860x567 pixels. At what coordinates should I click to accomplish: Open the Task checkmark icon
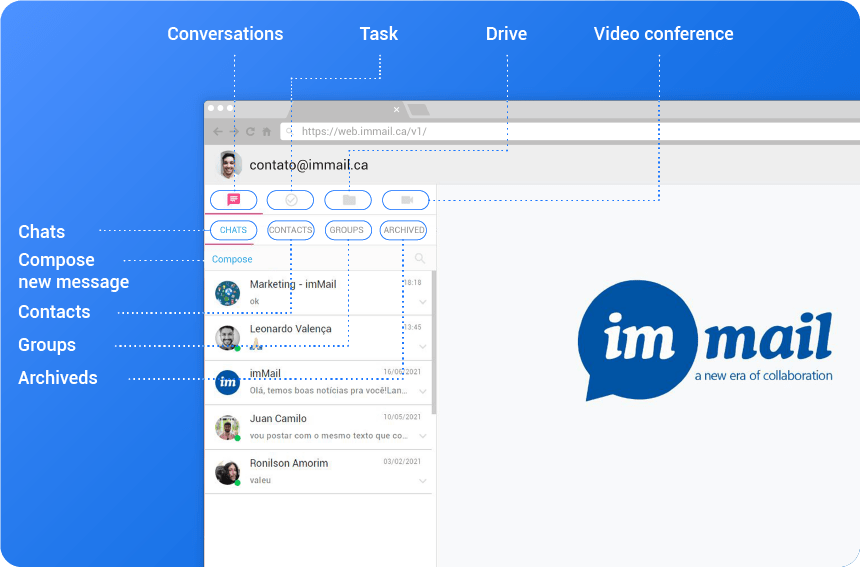tap(291, 200)
